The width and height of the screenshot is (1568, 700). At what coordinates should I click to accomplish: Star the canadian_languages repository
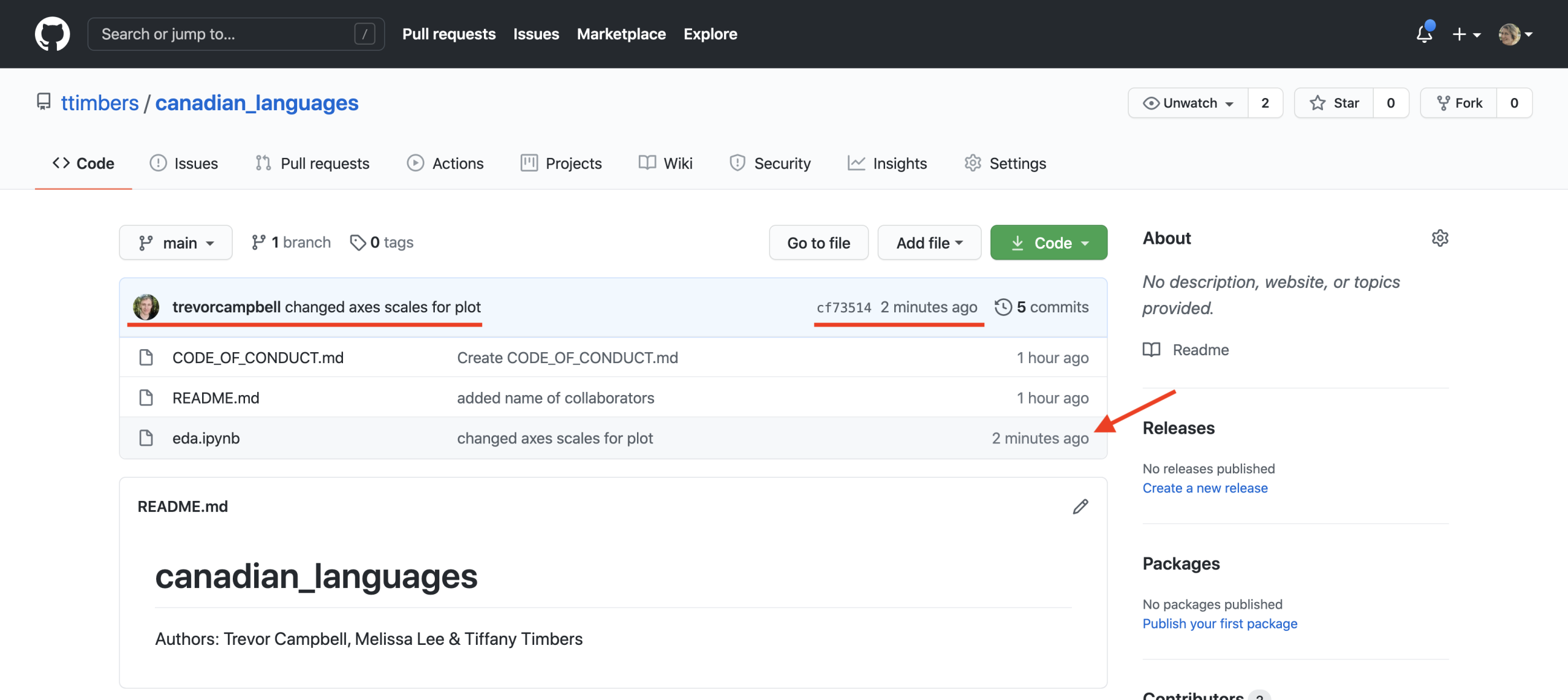click(1334, 103)
